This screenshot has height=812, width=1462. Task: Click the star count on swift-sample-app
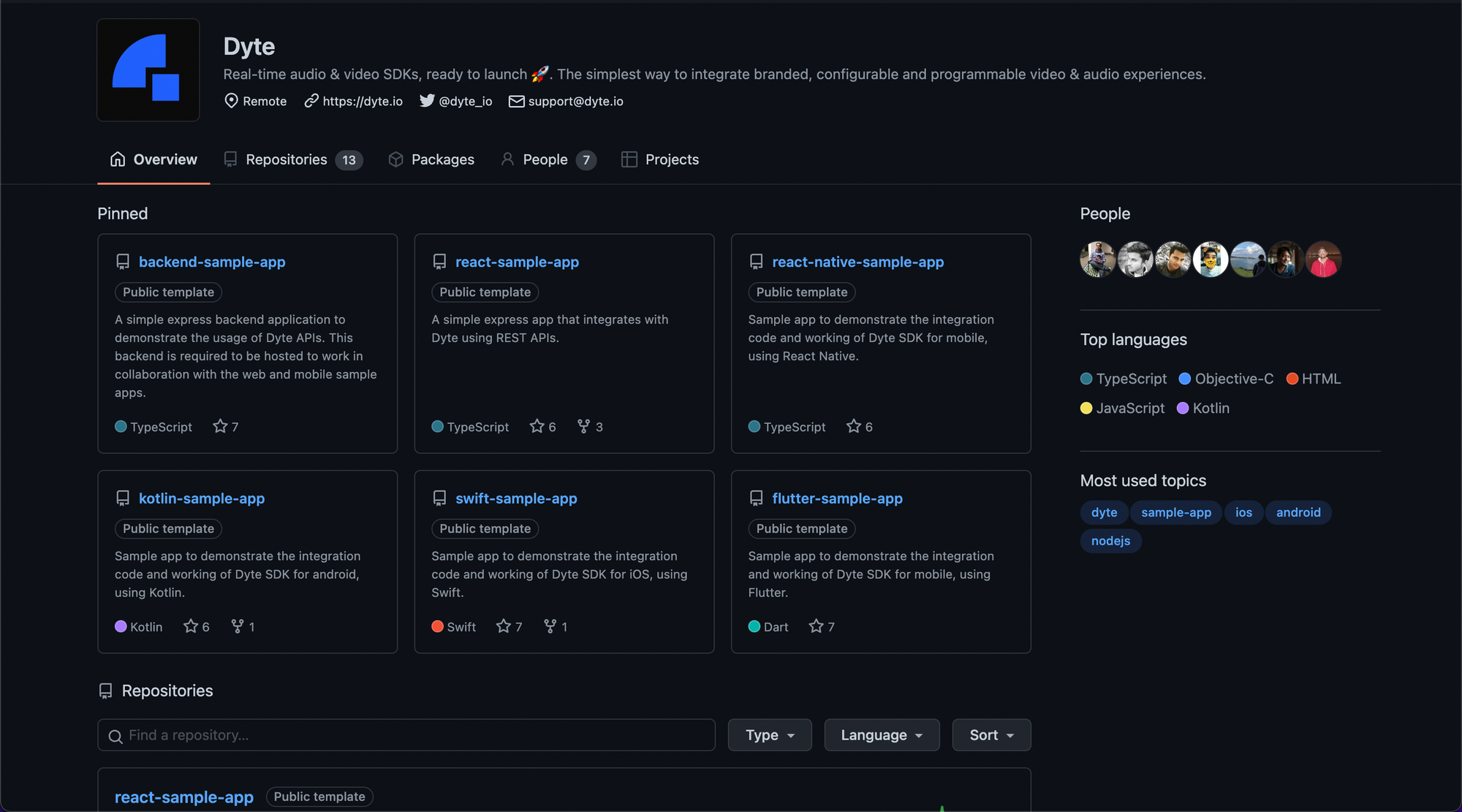tap(510, 626)
